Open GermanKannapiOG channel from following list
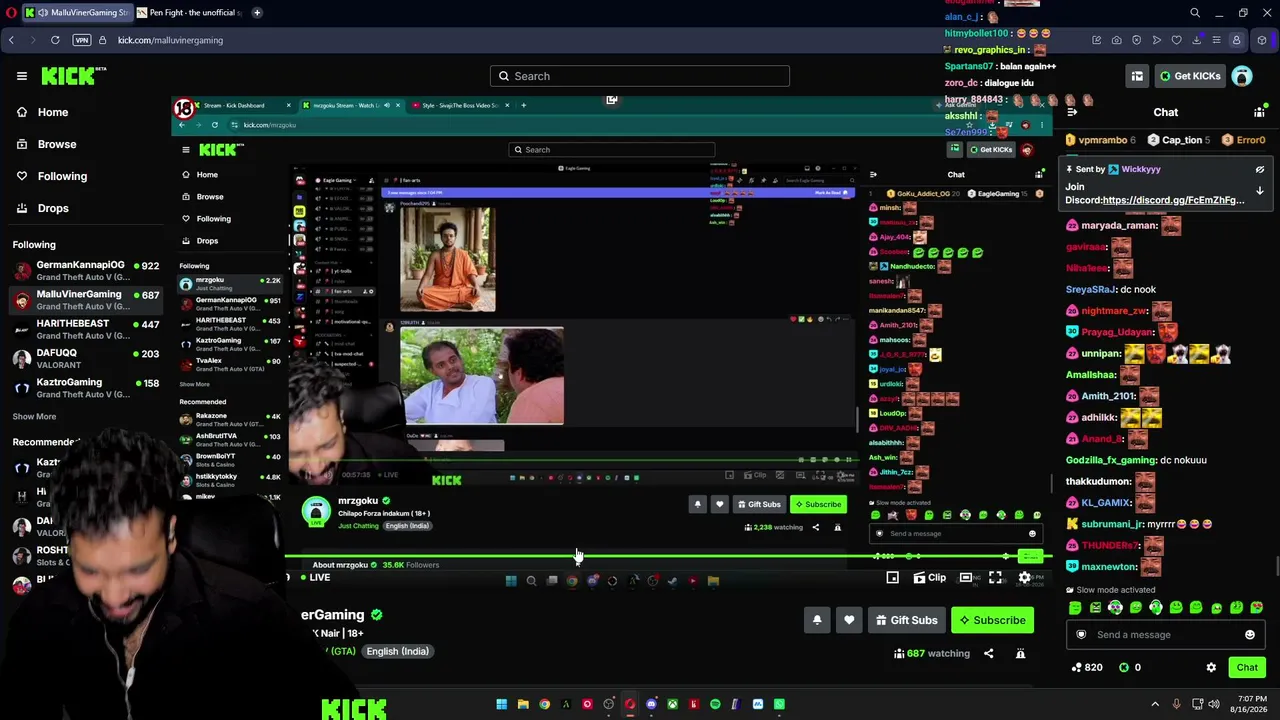 tap(86, 271)
